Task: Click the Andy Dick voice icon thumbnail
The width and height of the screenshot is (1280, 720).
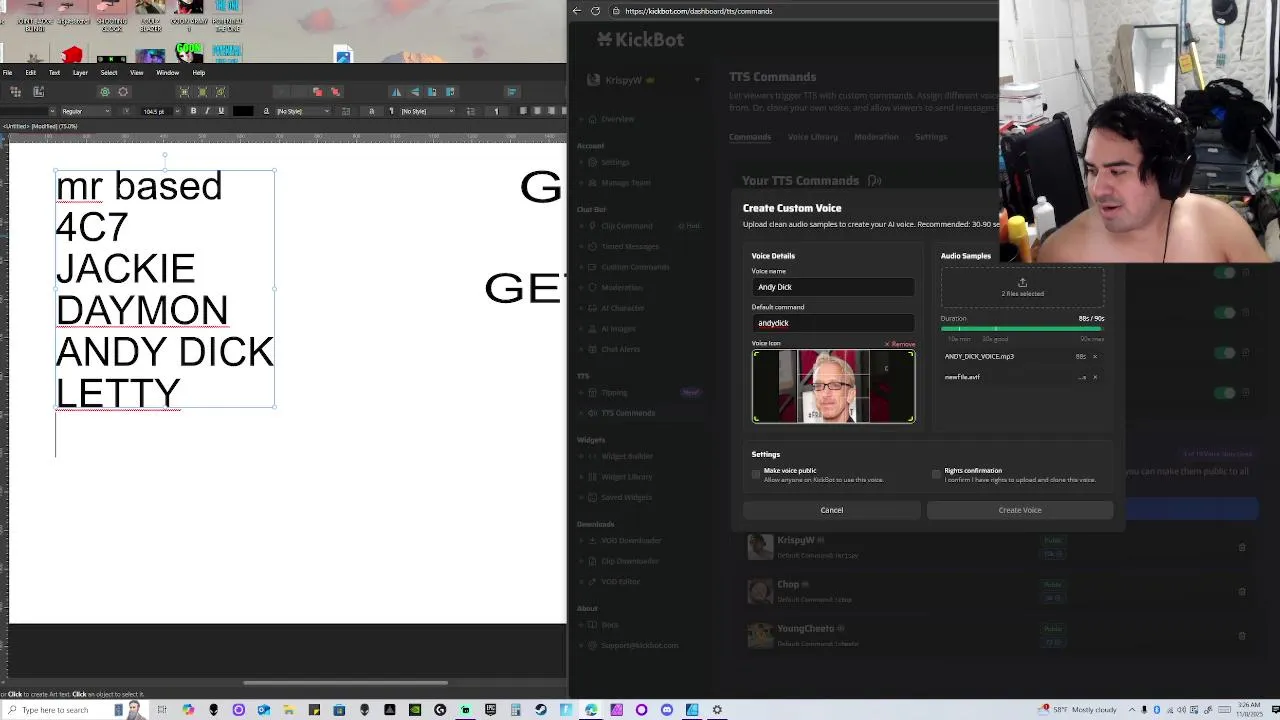Action: [833, 386]
